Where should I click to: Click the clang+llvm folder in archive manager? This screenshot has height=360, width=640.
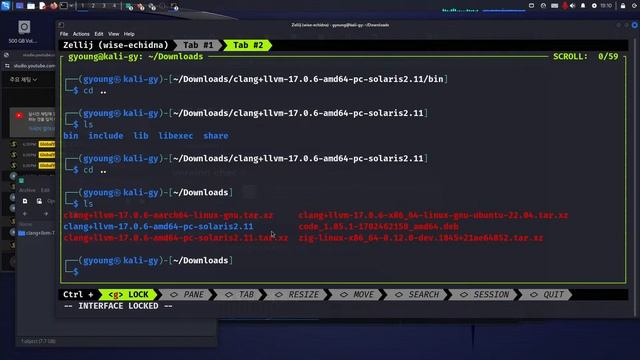pyautogui.click(x=36, y=233)
